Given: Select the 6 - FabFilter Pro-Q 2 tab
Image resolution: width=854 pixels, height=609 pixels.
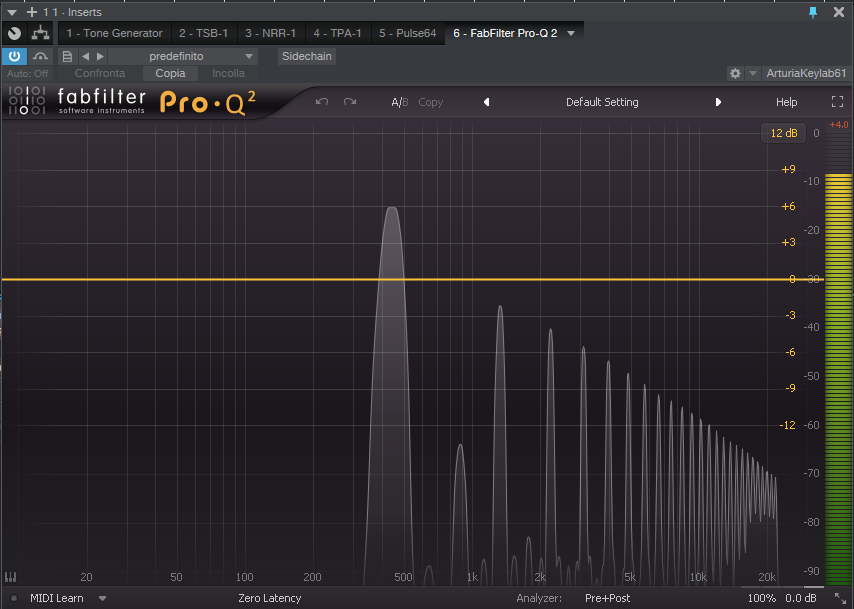Looking at the screenshot, I should (x=505, y=33).
